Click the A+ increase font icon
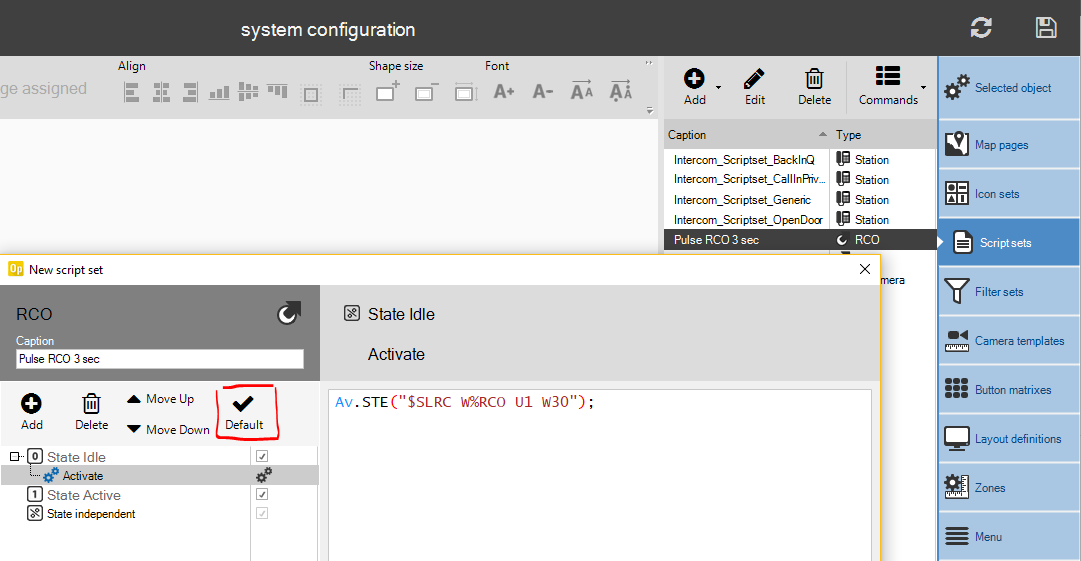This screenshot has height=561, width=1081. (504, 91)
